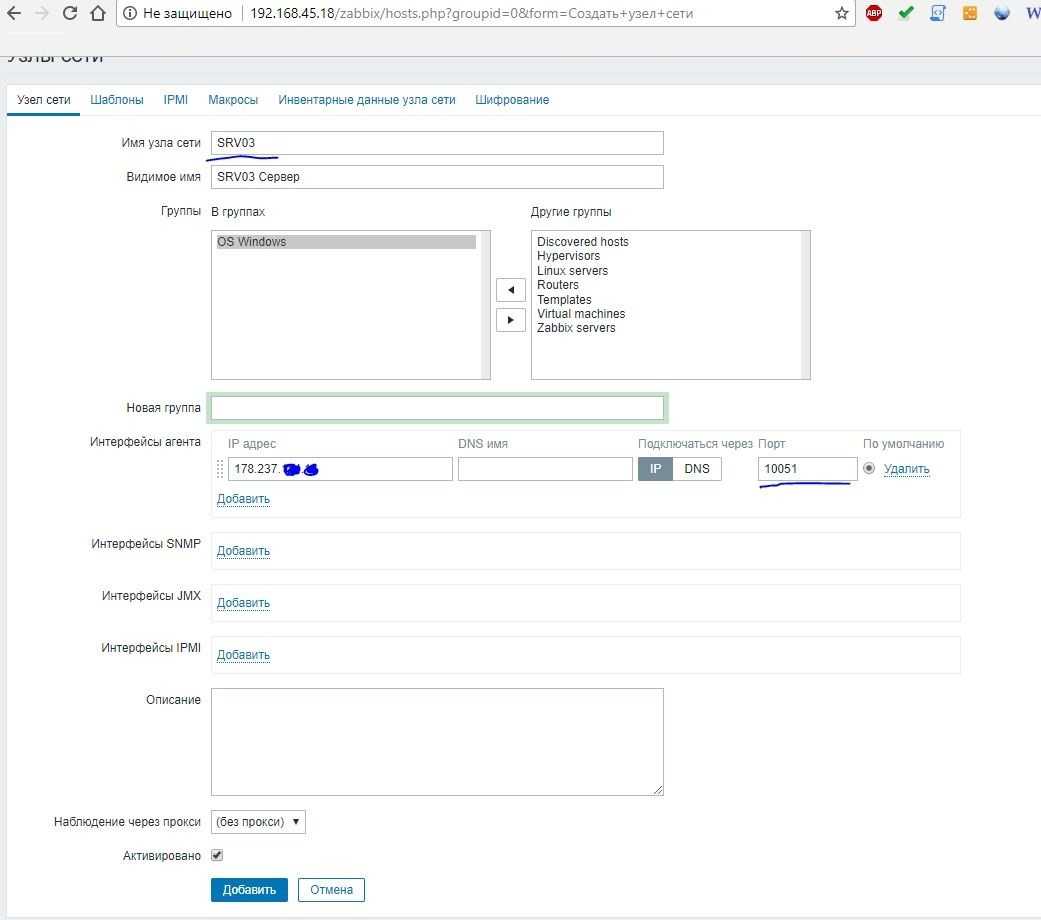Move group using the left arrow button
This screenshot has width=1041, height=920.
click(x=511, y=290)
